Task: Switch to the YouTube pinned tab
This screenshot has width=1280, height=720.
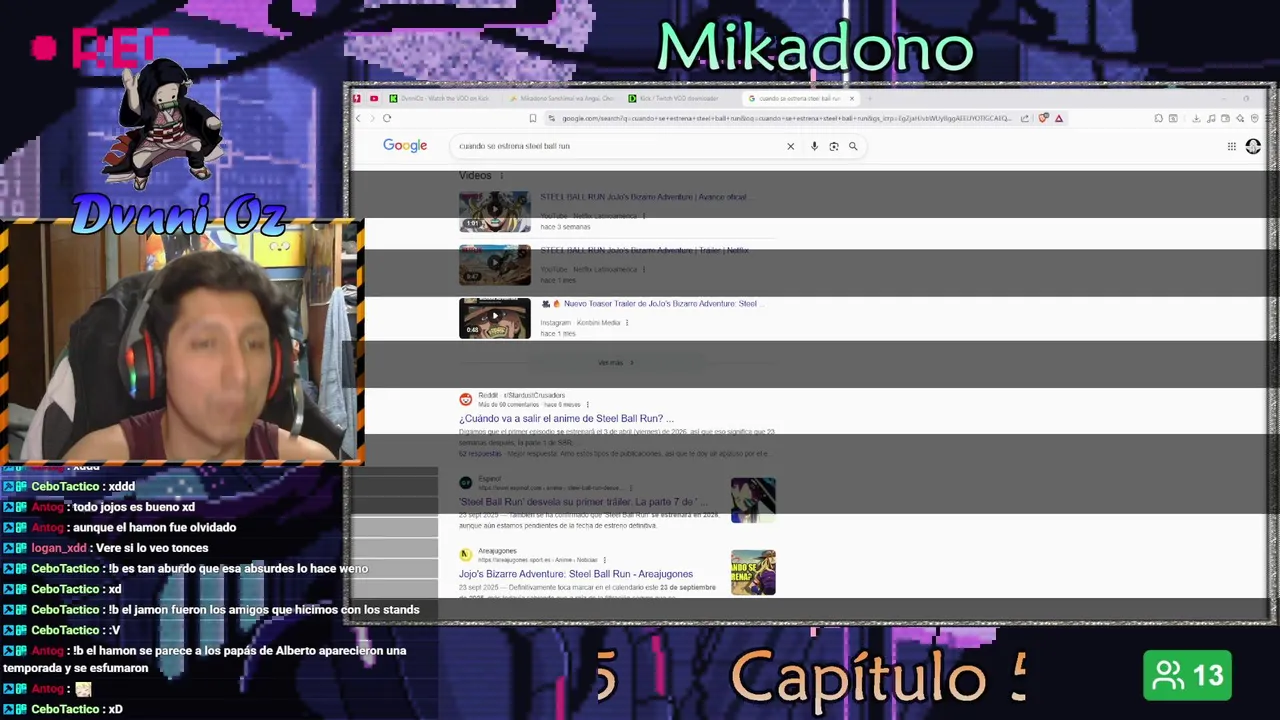Action: (374, 98)
